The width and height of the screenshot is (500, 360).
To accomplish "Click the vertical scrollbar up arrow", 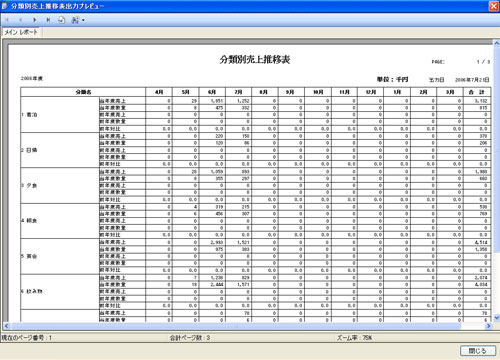I will (x=496, y=43).
